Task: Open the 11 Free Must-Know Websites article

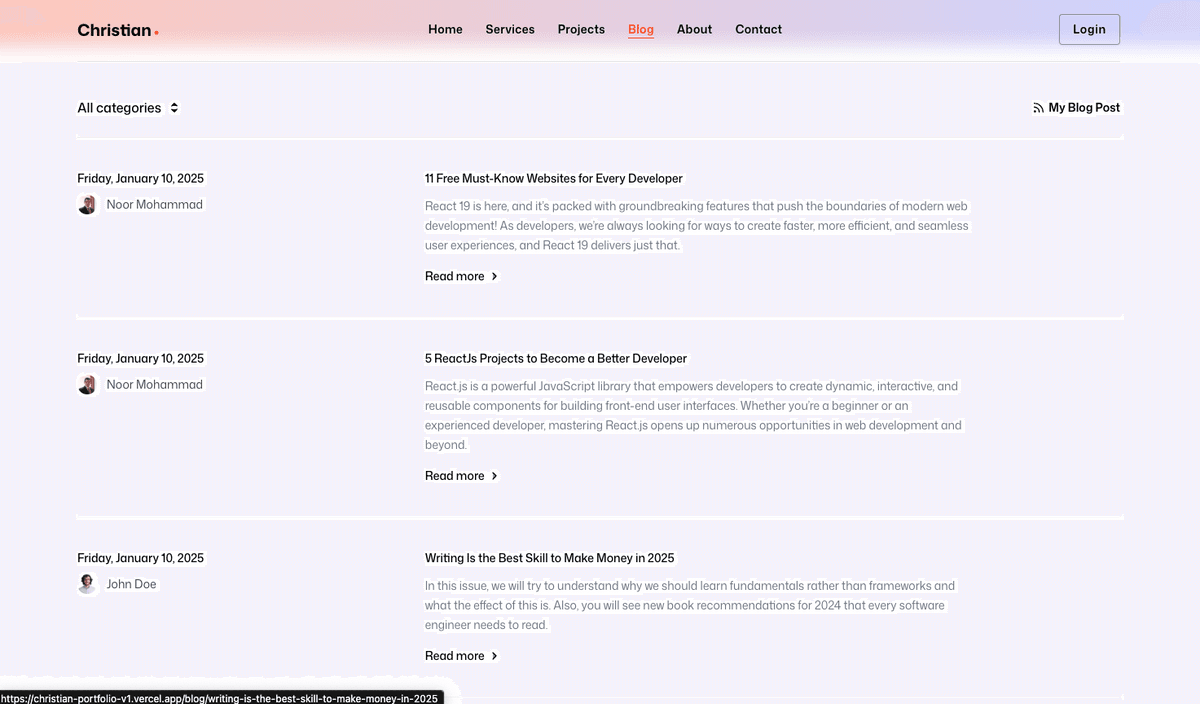Action: point(553,179)
